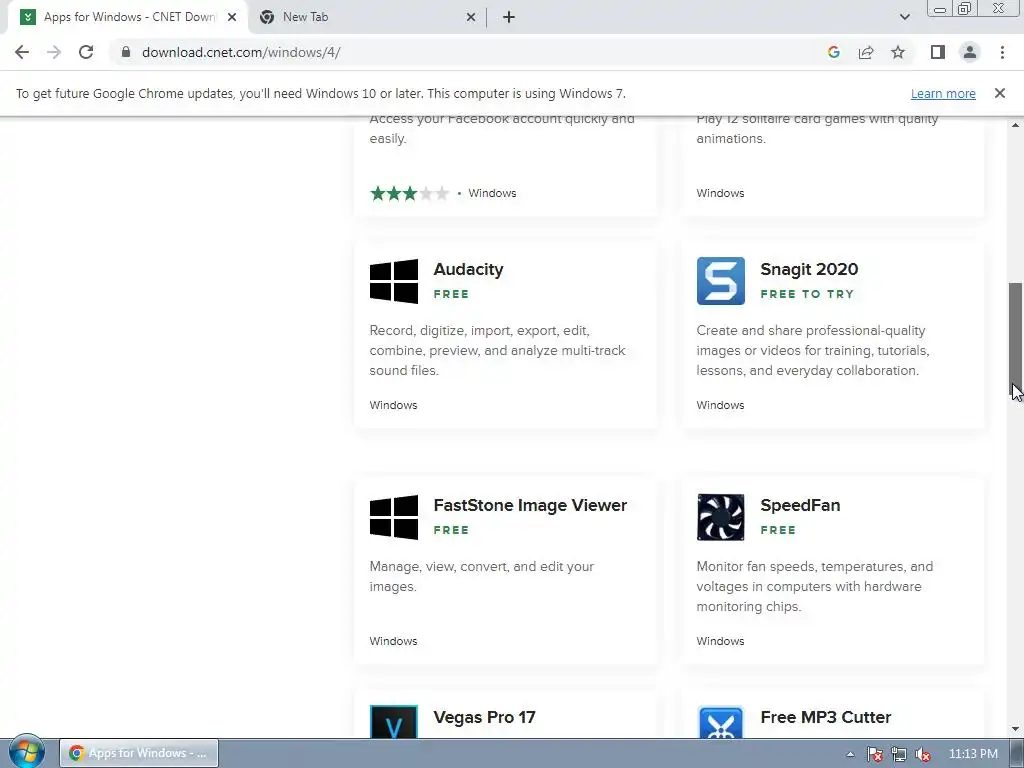Click the SpeedFan fan icon
The image size is (1024, 768).
click(x=720, y=517)
